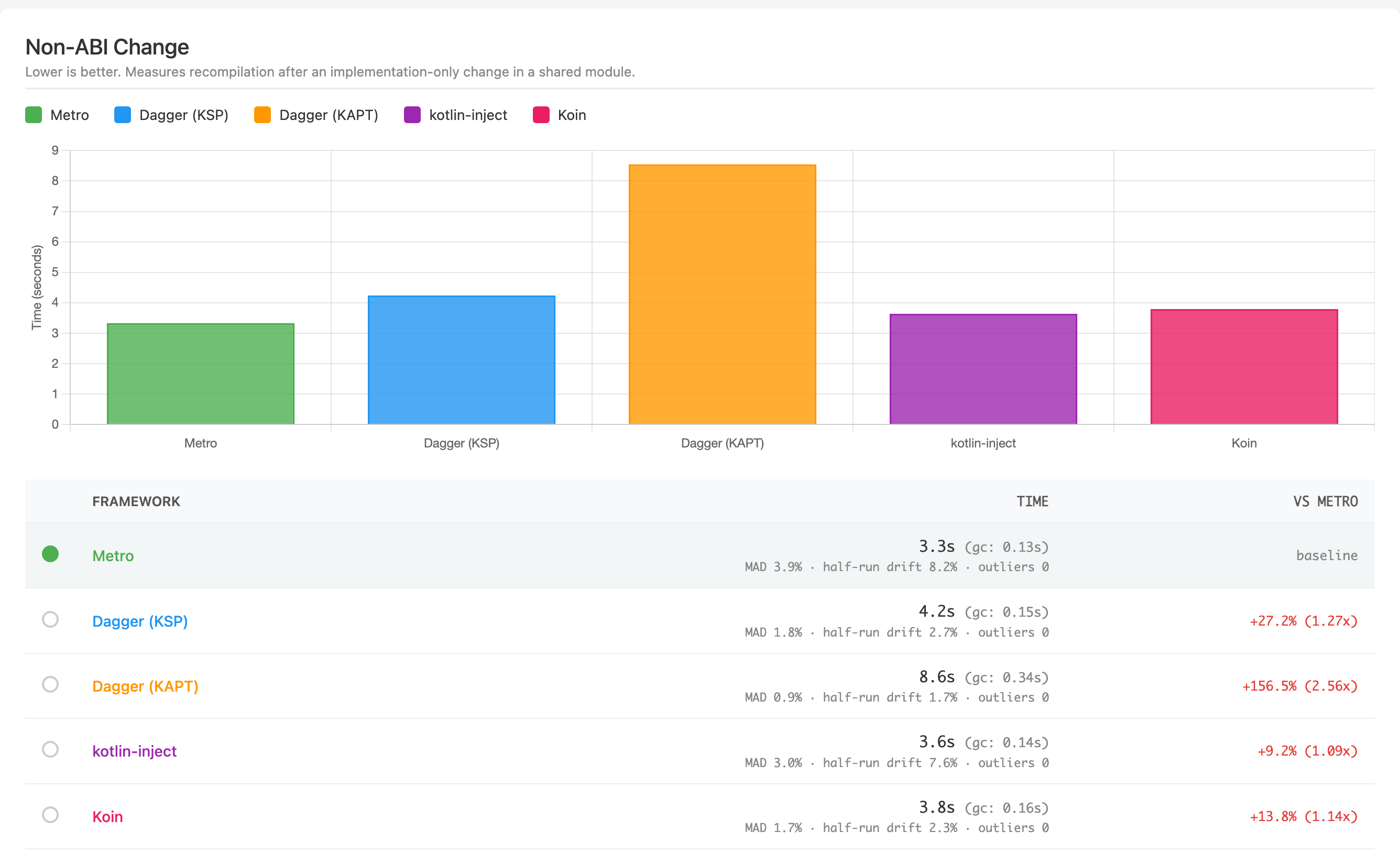This screenshot has width=1400, height=864.
Task: Click the 3.6s kotlin-inject time
Action: coord(937,742)
